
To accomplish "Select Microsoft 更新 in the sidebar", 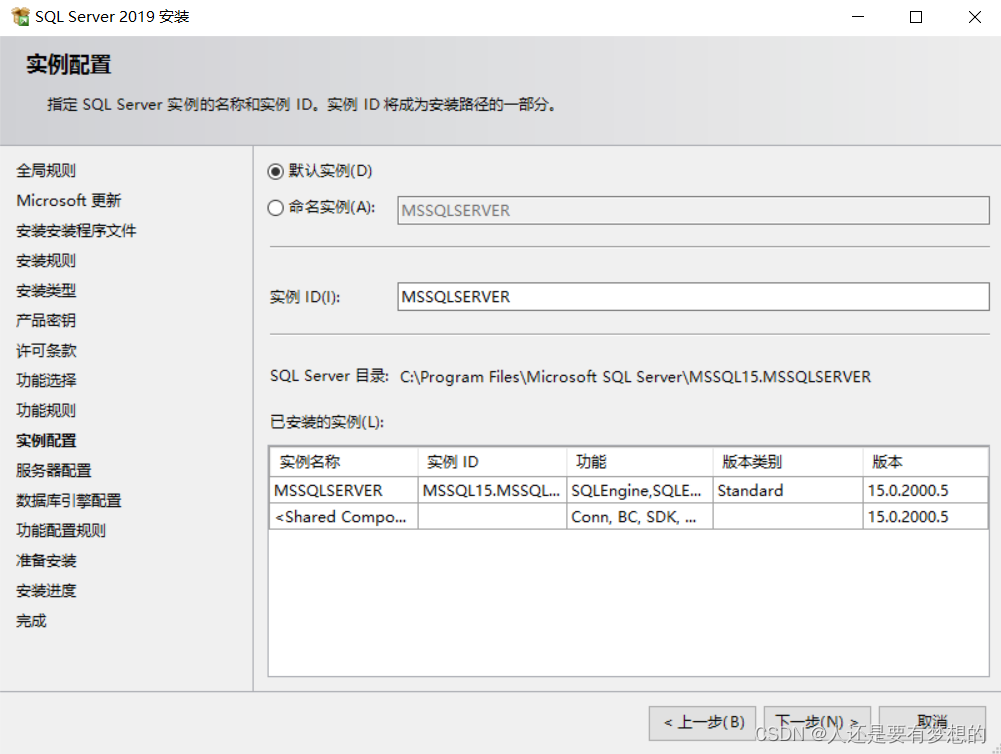I will pyautogui.click(x=69, y=200).
